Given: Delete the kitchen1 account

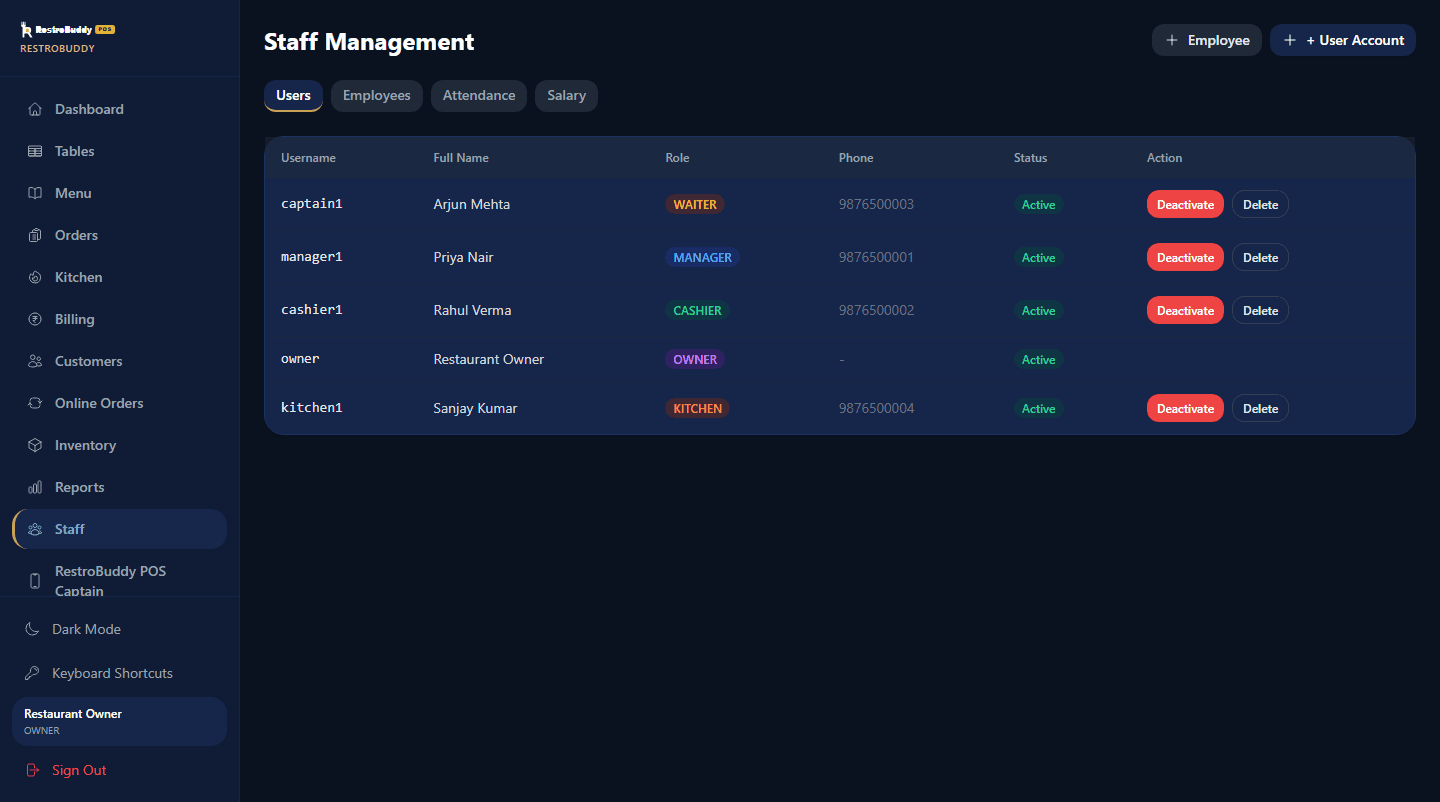Looking at the screenshot, I should point(1260,408).
